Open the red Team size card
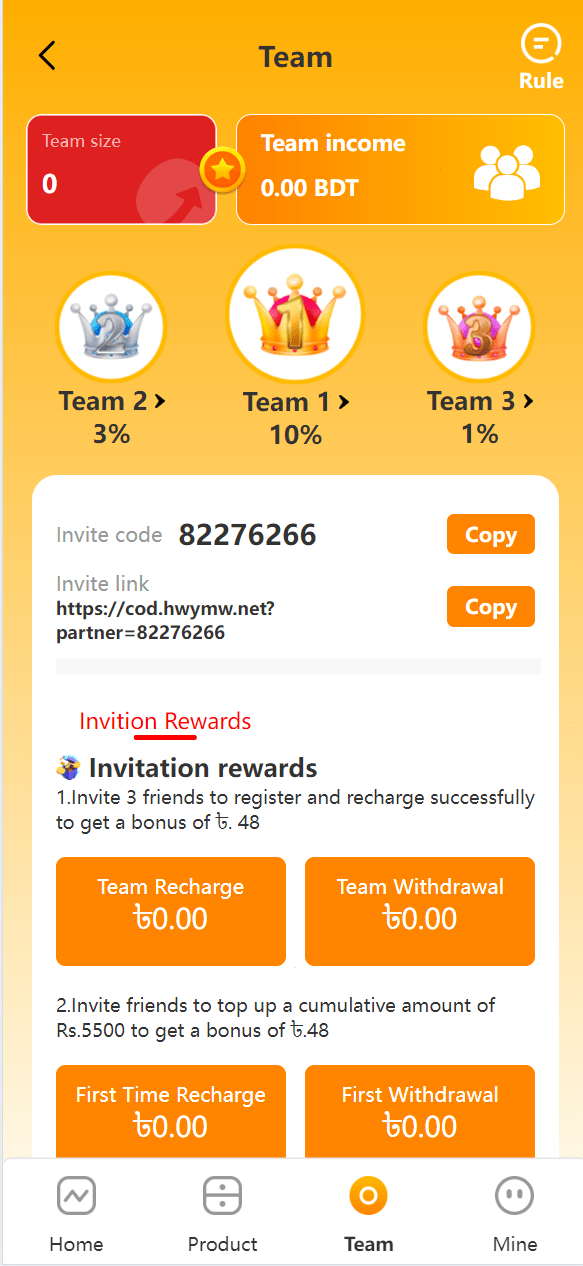 tap(122, 169)
